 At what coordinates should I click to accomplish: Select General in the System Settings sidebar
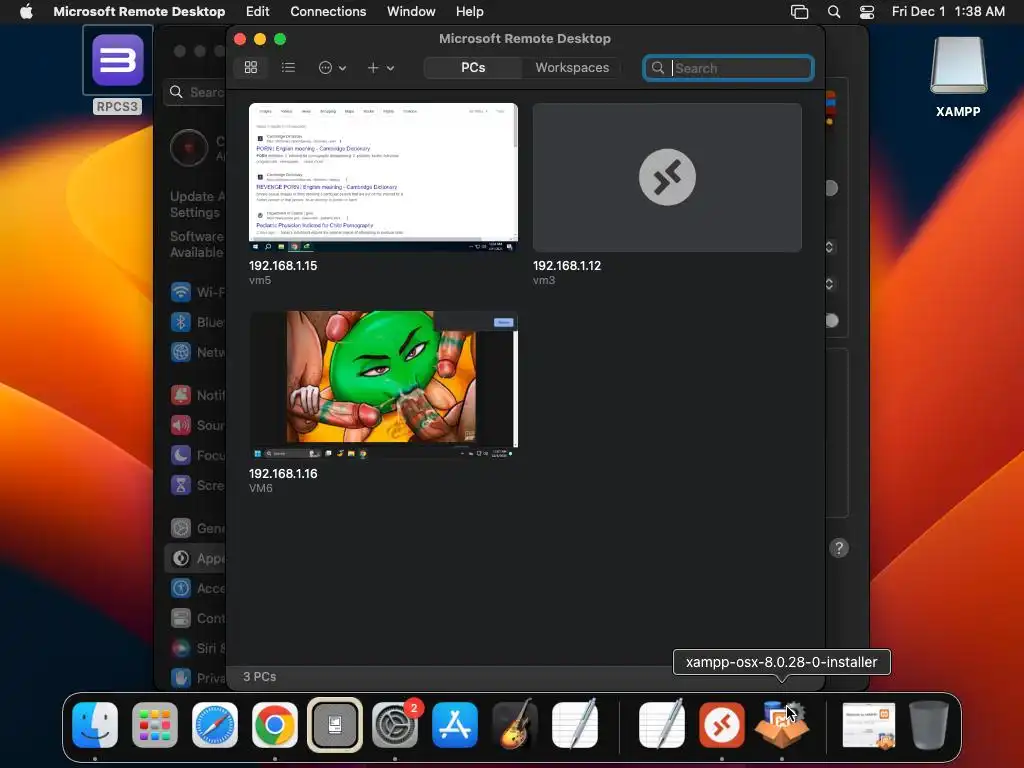(196, 528)
